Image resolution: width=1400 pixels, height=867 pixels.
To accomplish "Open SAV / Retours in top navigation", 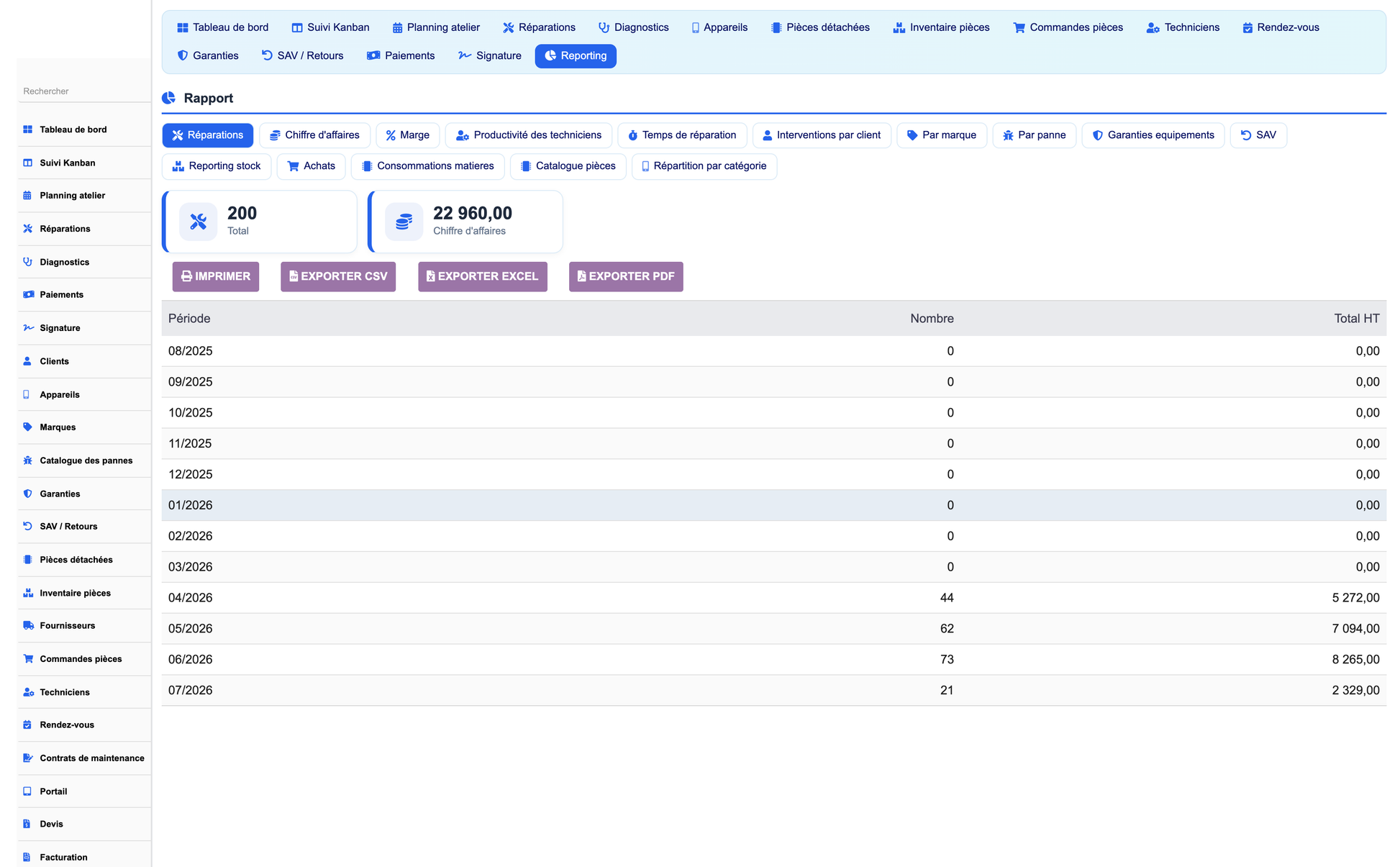I will (x=302, y=55).
